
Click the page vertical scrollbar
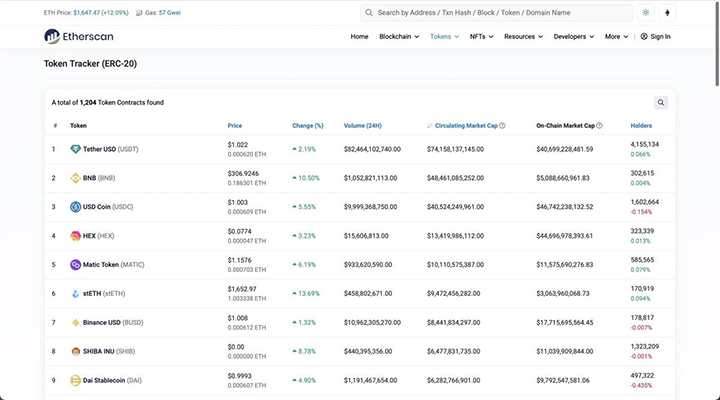point(717,46)
